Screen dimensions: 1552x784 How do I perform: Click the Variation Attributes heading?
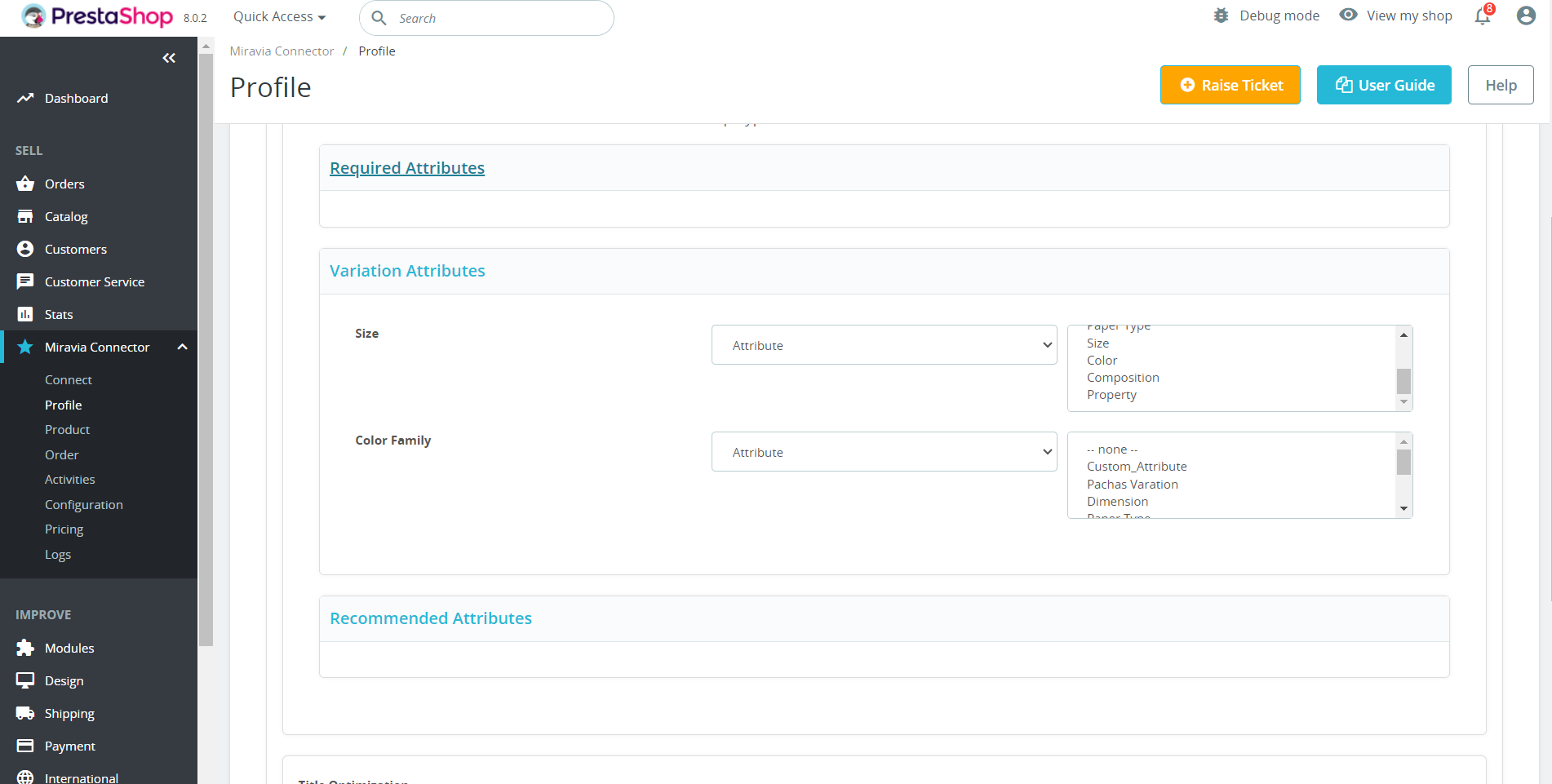pyautogui.click(x=407, y=271)
